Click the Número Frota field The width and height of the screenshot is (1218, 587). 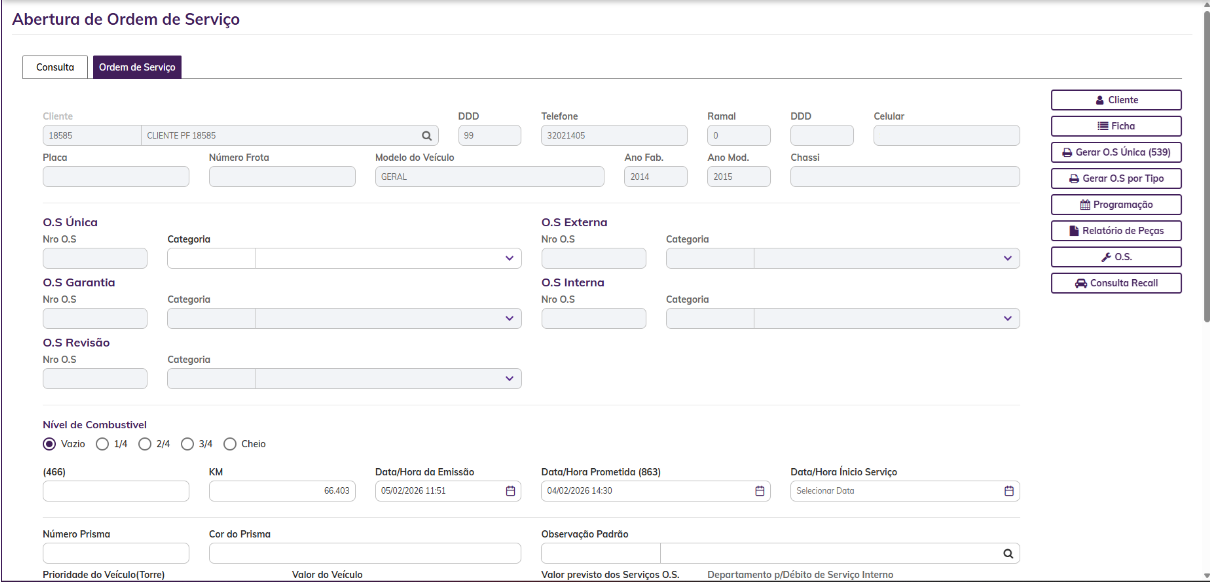pos(282,177)
